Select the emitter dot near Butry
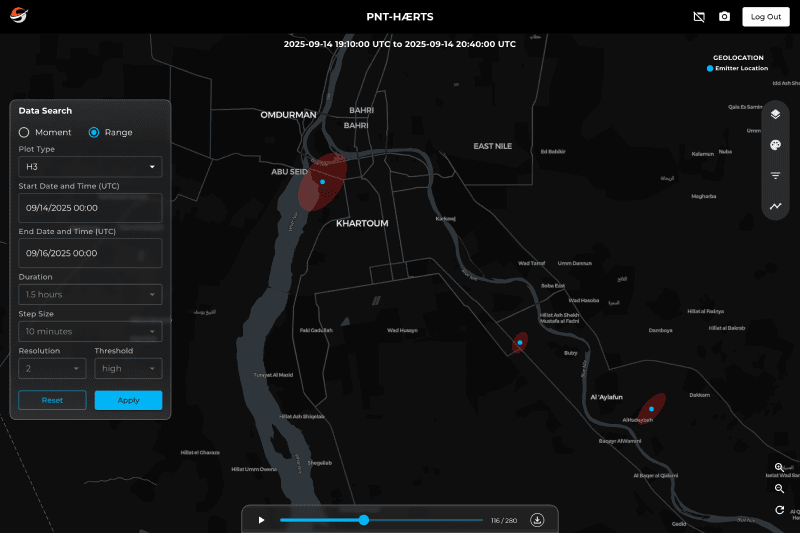The height and width of the screenshot is (533, 800). click(x=520, y=343)
